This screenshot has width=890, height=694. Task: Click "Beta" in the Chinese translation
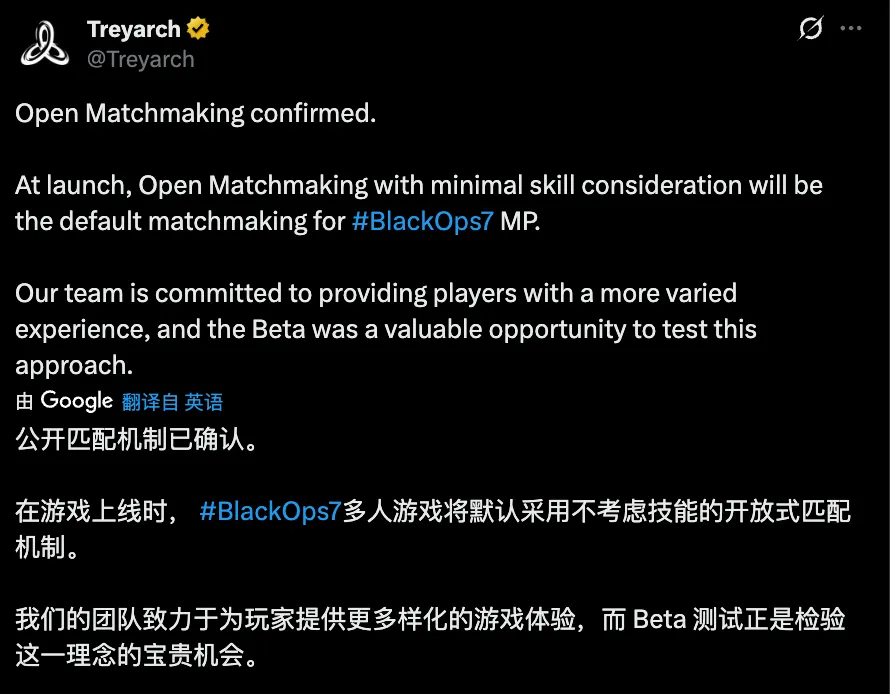click(x=659, y=620)
